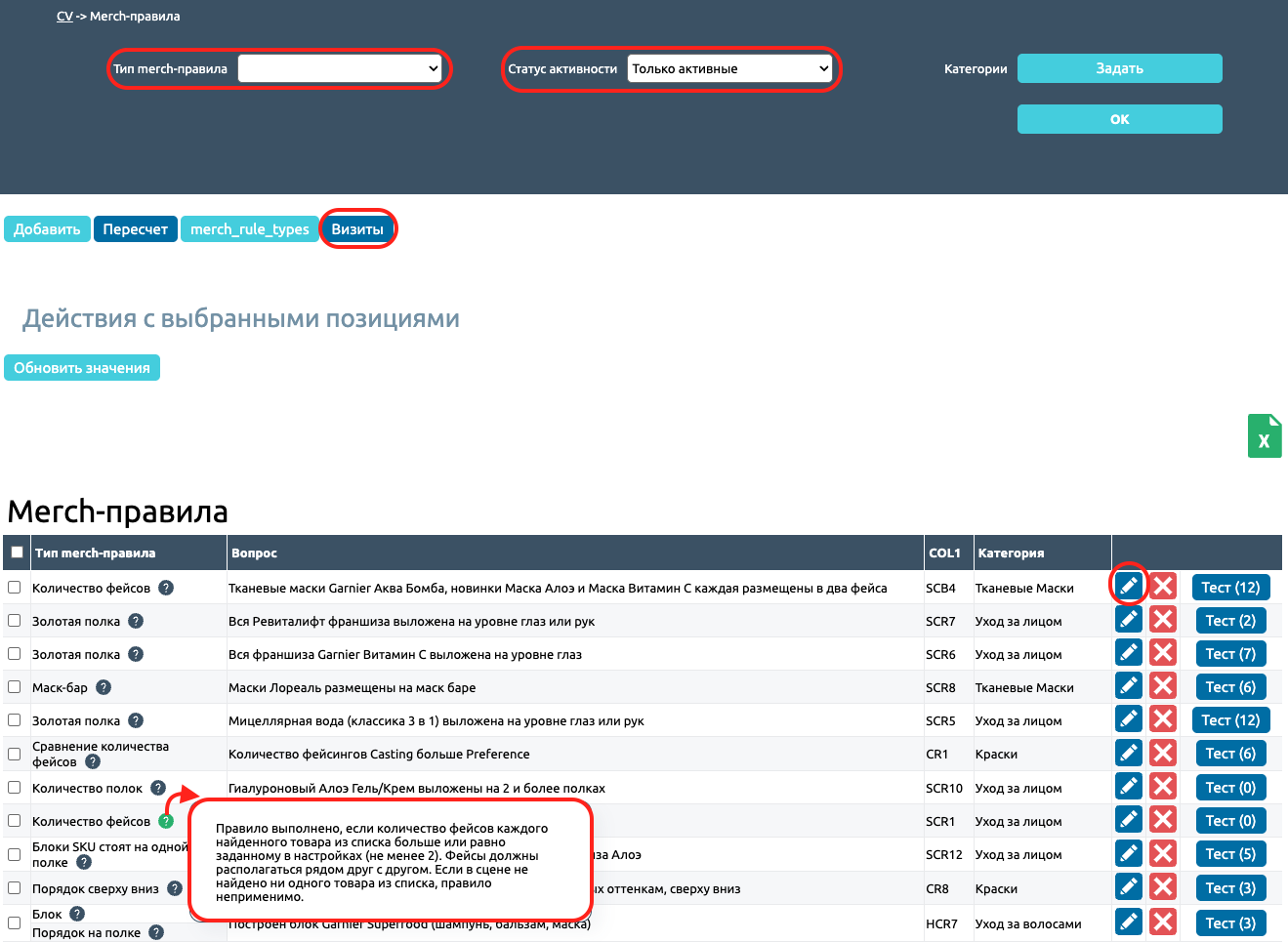Check the Маск-бар row checkbox
Screen dimensions: 1288x942
(x=15, y=687)
